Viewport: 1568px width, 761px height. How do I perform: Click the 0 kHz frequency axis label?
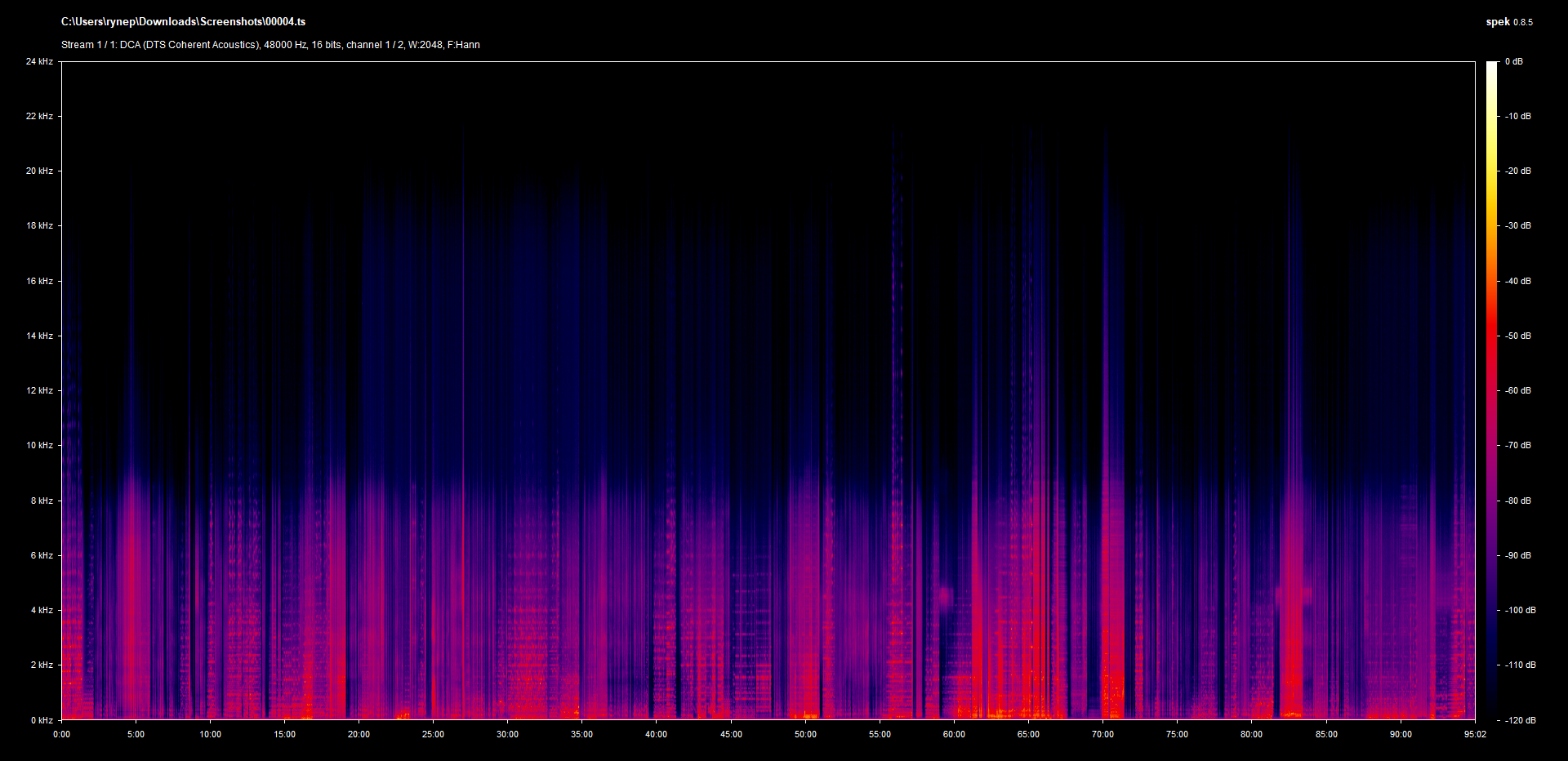click(x=42, y=720)
